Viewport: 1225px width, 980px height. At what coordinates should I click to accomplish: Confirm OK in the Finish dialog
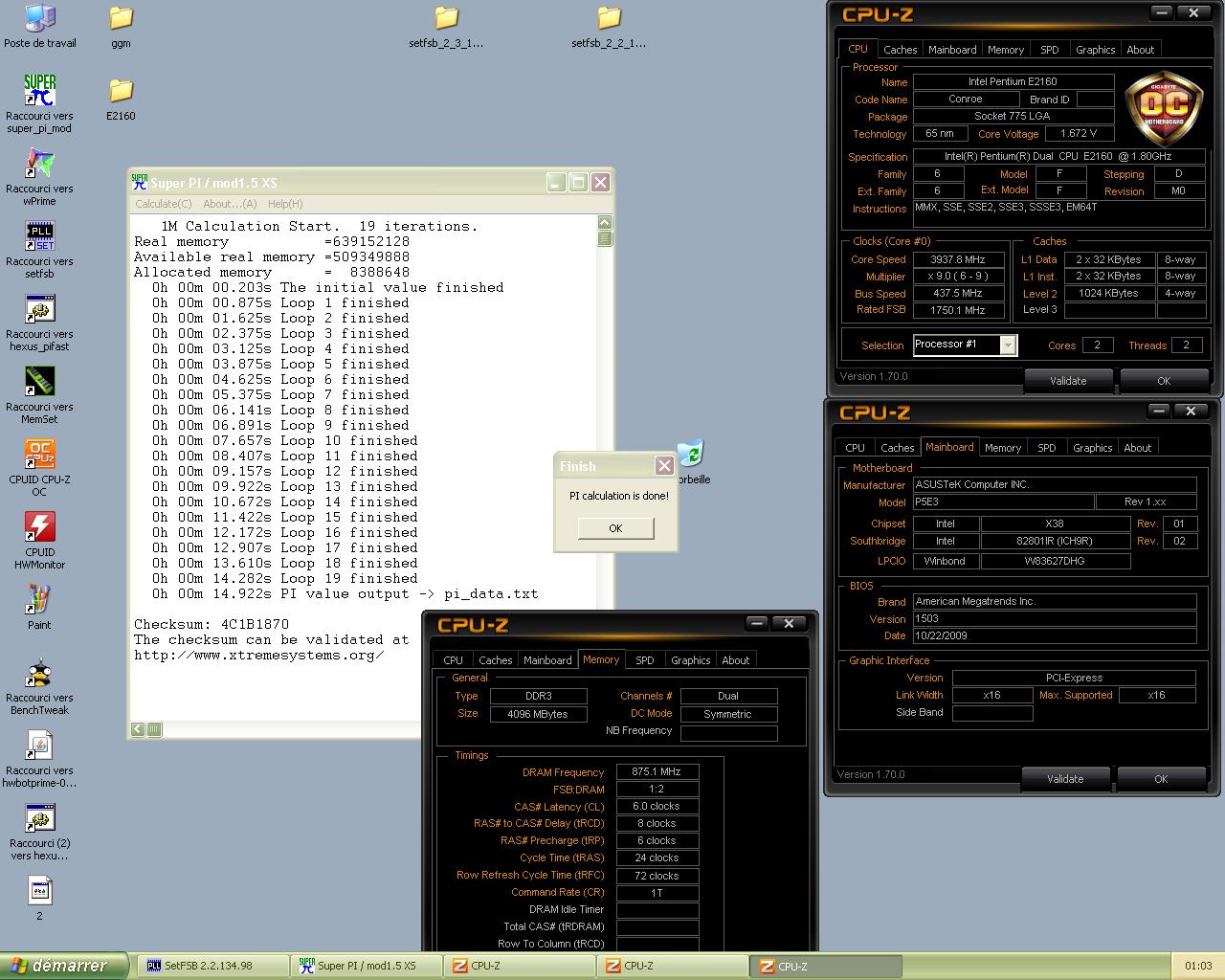(x=615, y=528)
